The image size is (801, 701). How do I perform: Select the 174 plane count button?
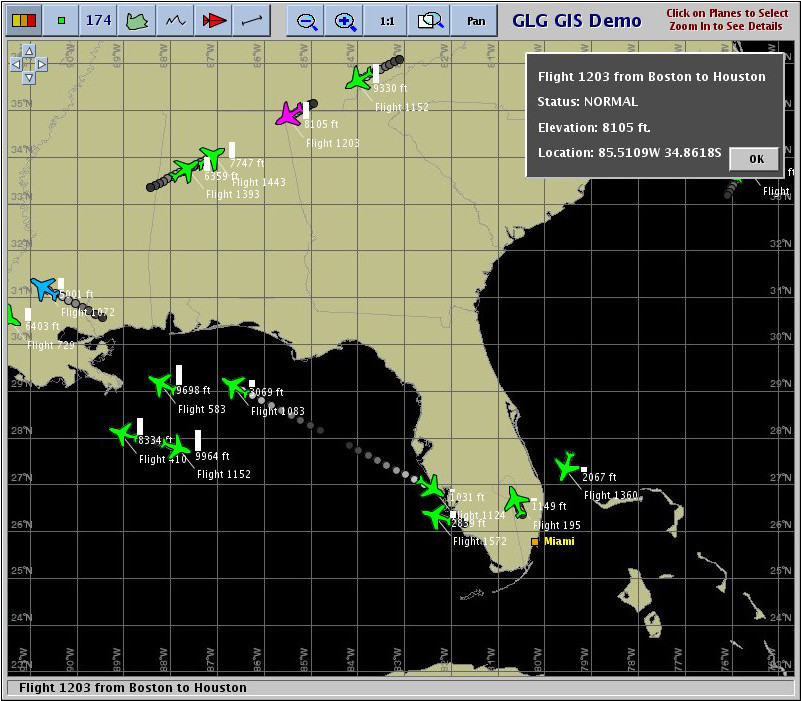99,20
